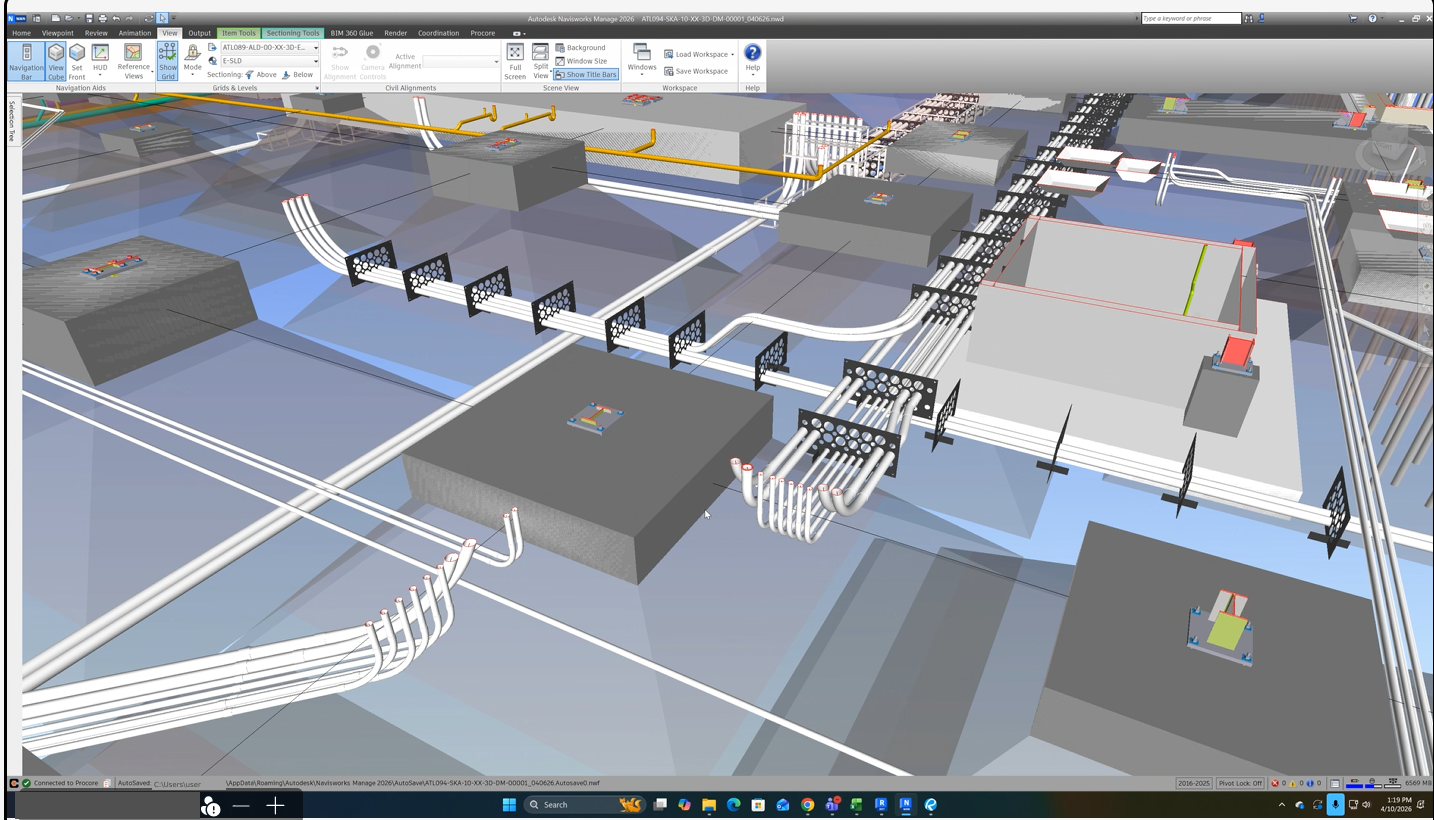Viewport: 1434px width, 820px height.
Task: Toggle Show Grid
Action: [168, 61]
